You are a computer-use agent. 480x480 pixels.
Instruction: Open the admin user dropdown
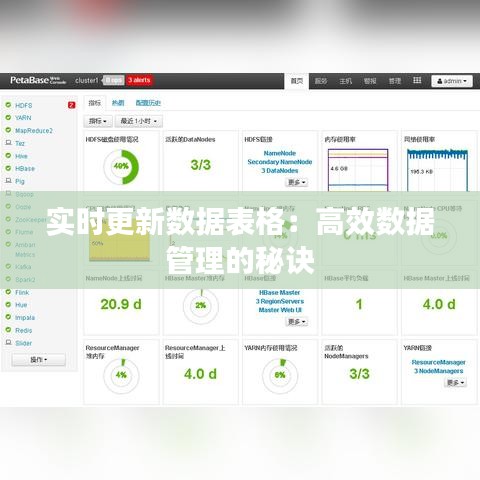tap(452, 81)
